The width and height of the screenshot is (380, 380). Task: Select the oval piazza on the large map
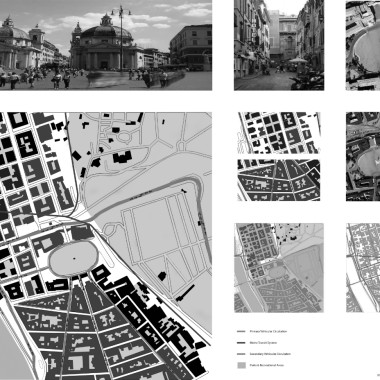click(73, 259)
